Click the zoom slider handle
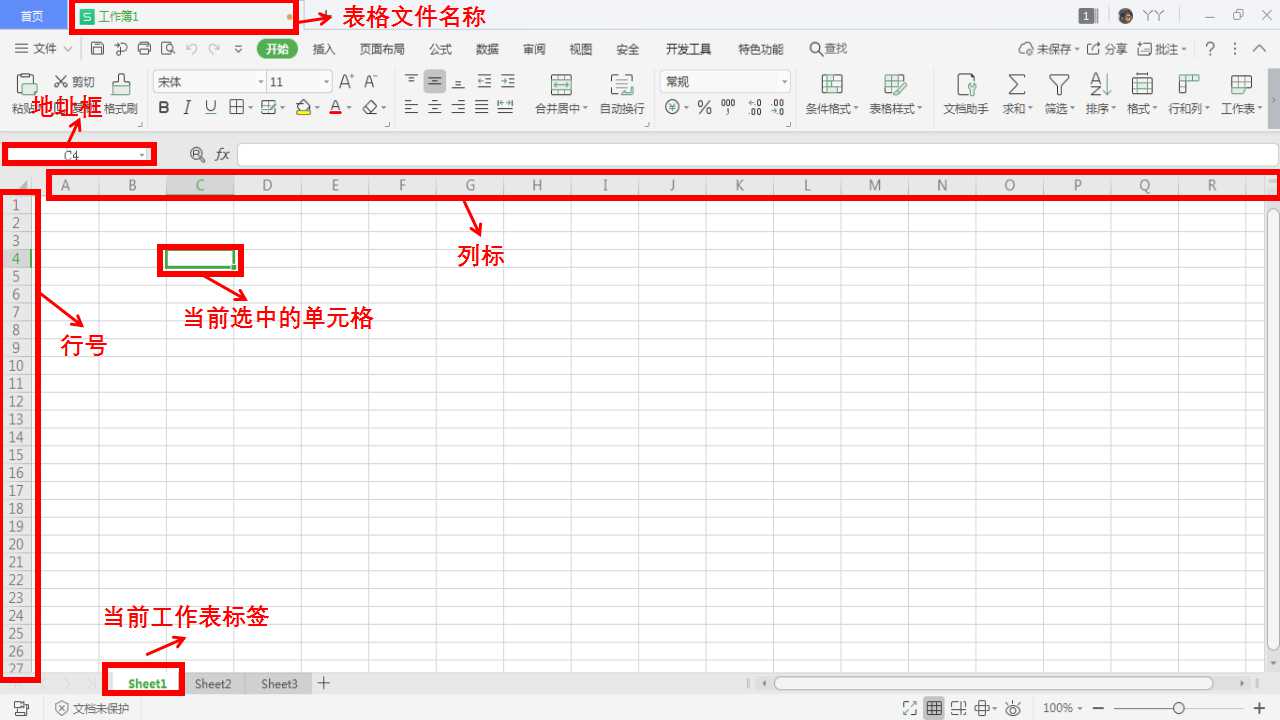1280x720 pixels. pos(1179,708)
